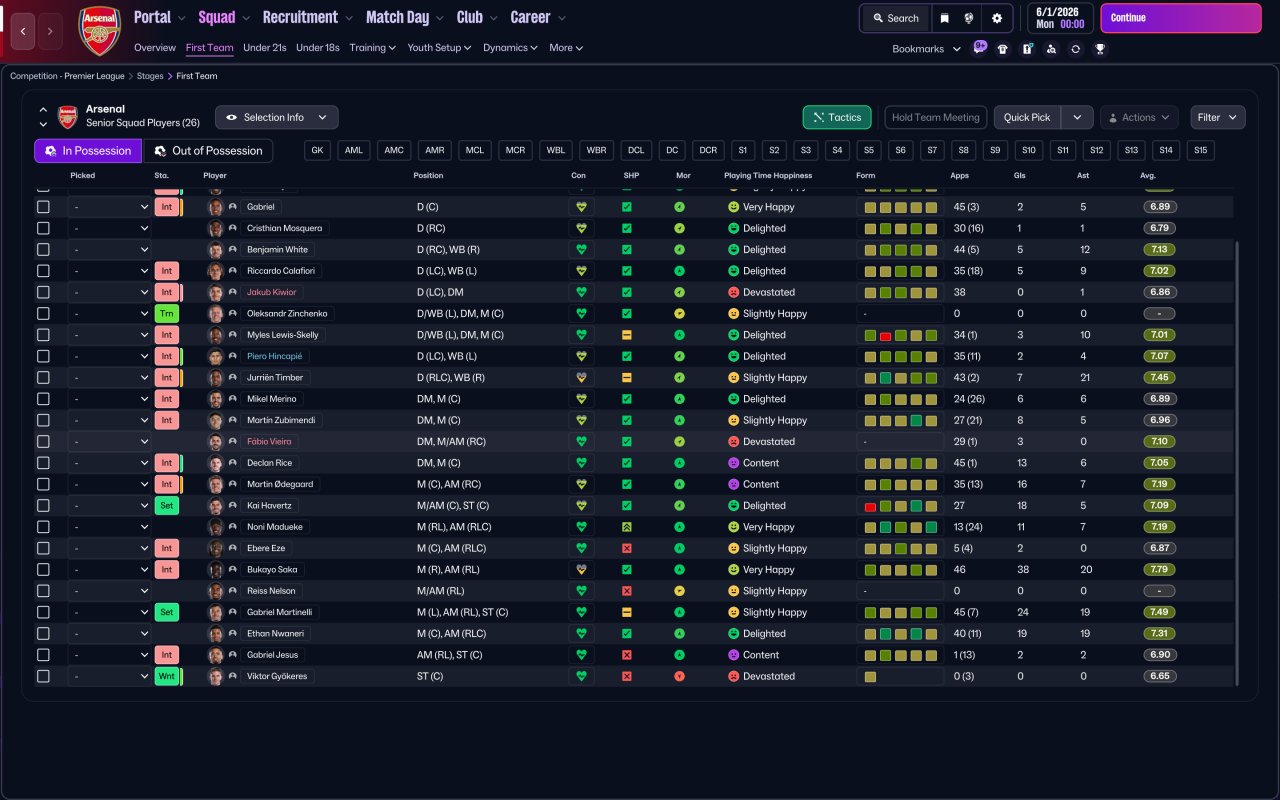Click the Quick Pick button

click(x=1027, y=117)
